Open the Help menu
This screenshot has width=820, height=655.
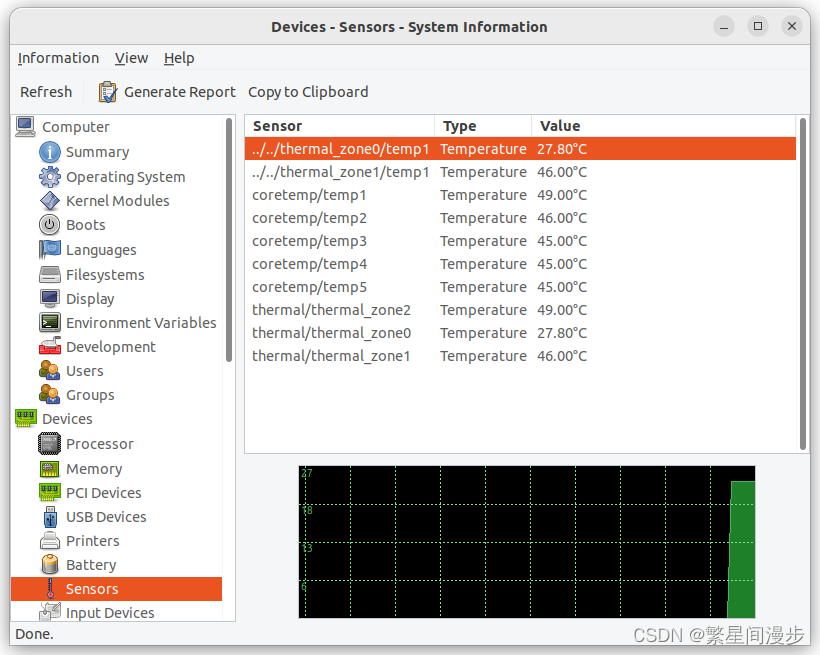pyautogui.click(x=179, y=58)
